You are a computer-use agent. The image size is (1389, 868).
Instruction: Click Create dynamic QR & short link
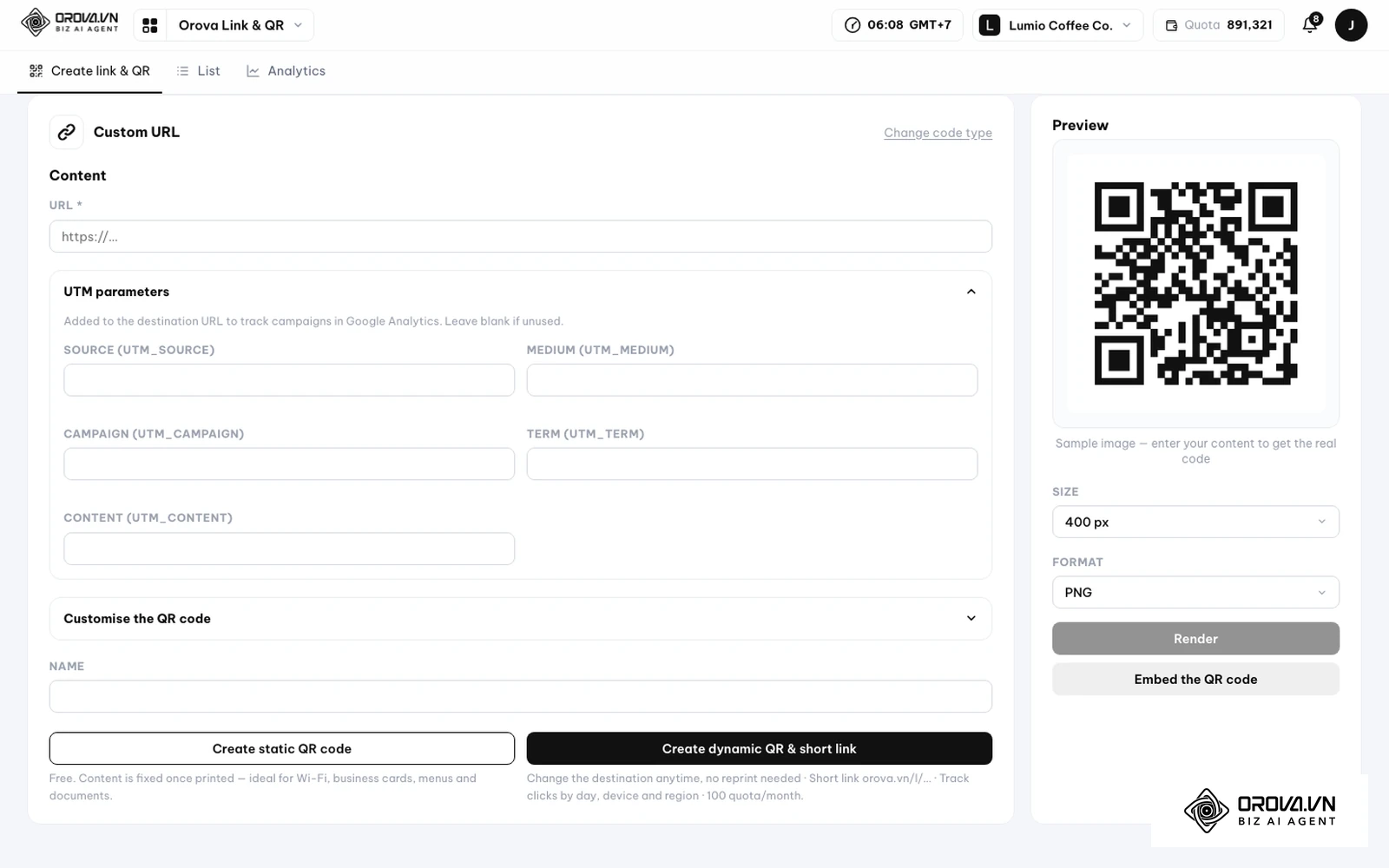(x=760, y=748)
